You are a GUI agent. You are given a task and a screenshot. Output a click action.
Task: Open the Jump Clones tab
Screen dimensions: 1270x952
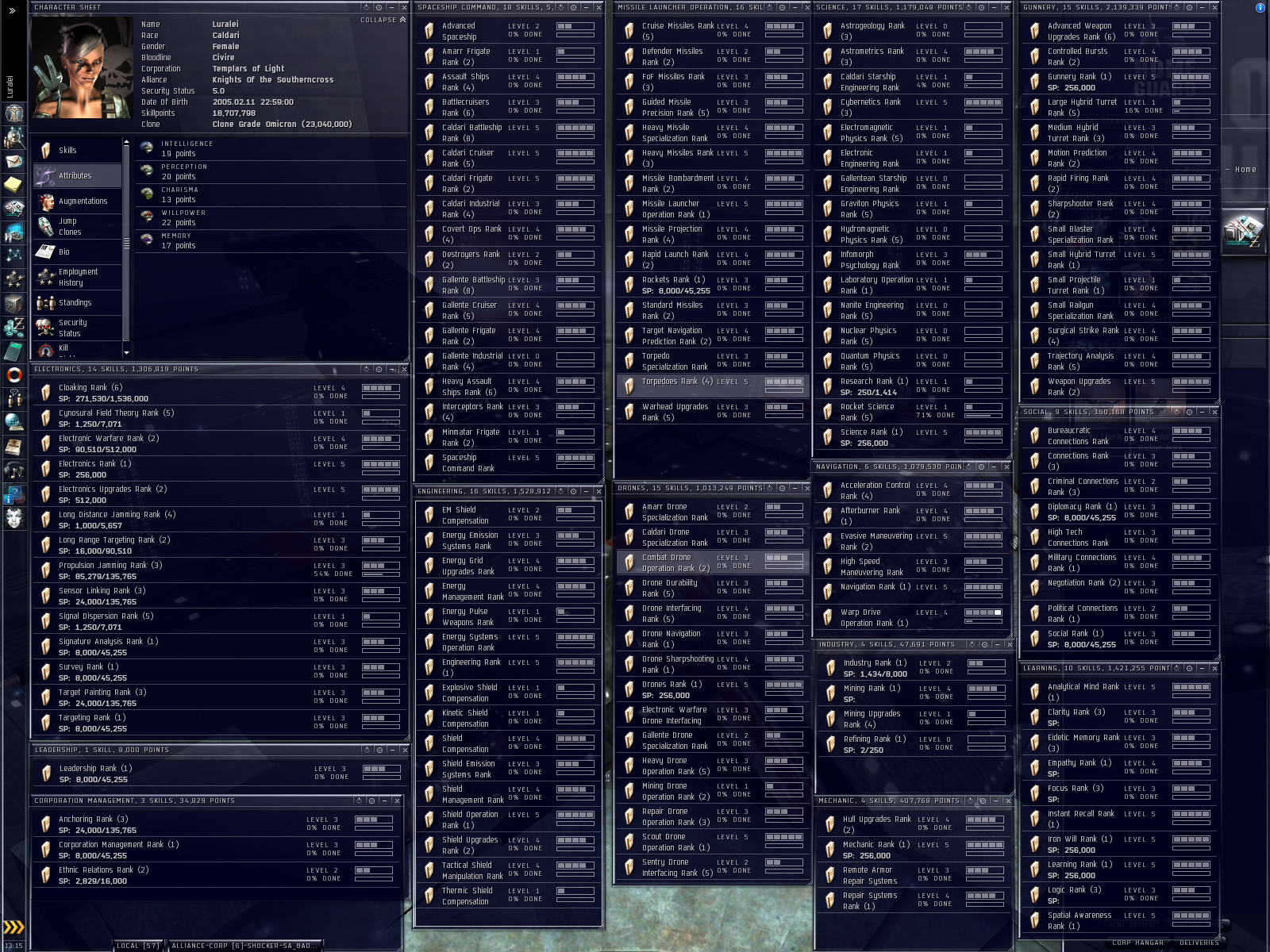78,227
